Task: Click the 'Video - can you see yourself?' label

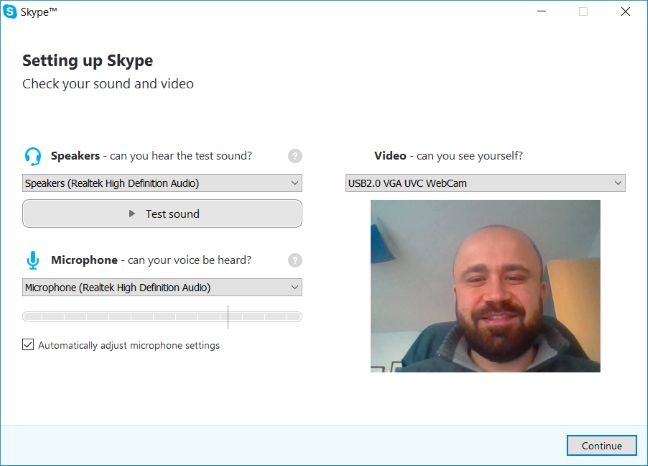Action: pos(448,156)
